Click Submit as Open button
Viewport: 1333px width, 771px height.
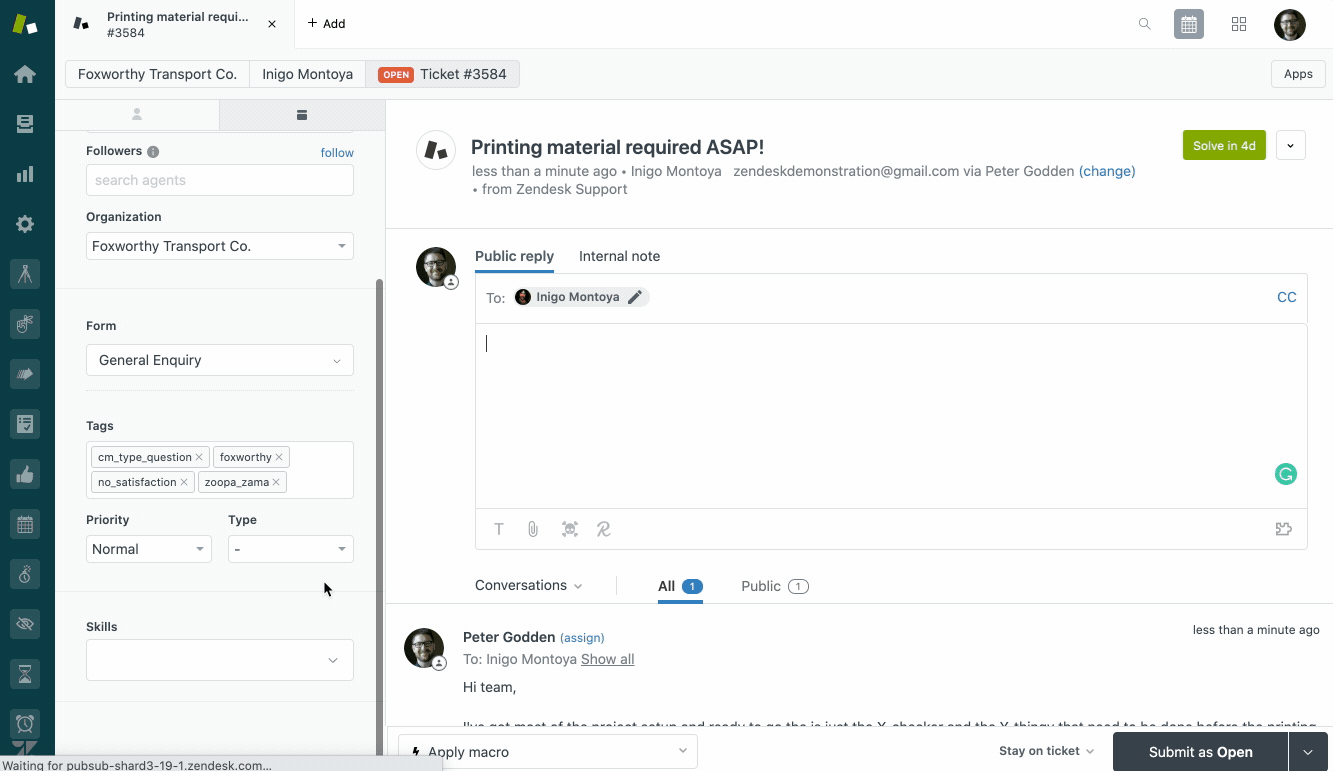tap(1201, 752)
